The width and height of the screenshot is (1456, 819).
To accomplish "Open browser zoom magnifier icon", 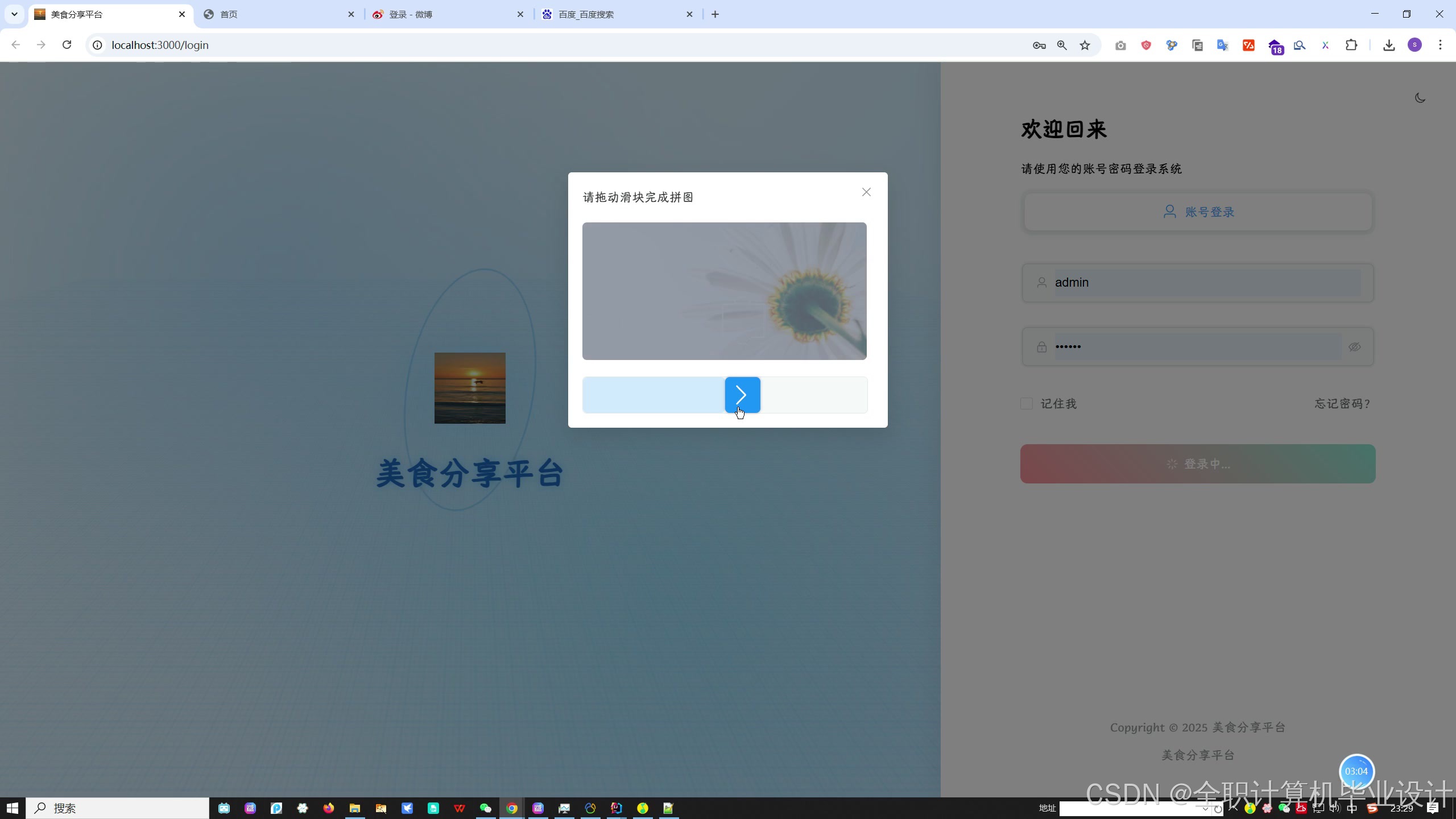I will click(x=1061, y=45).
